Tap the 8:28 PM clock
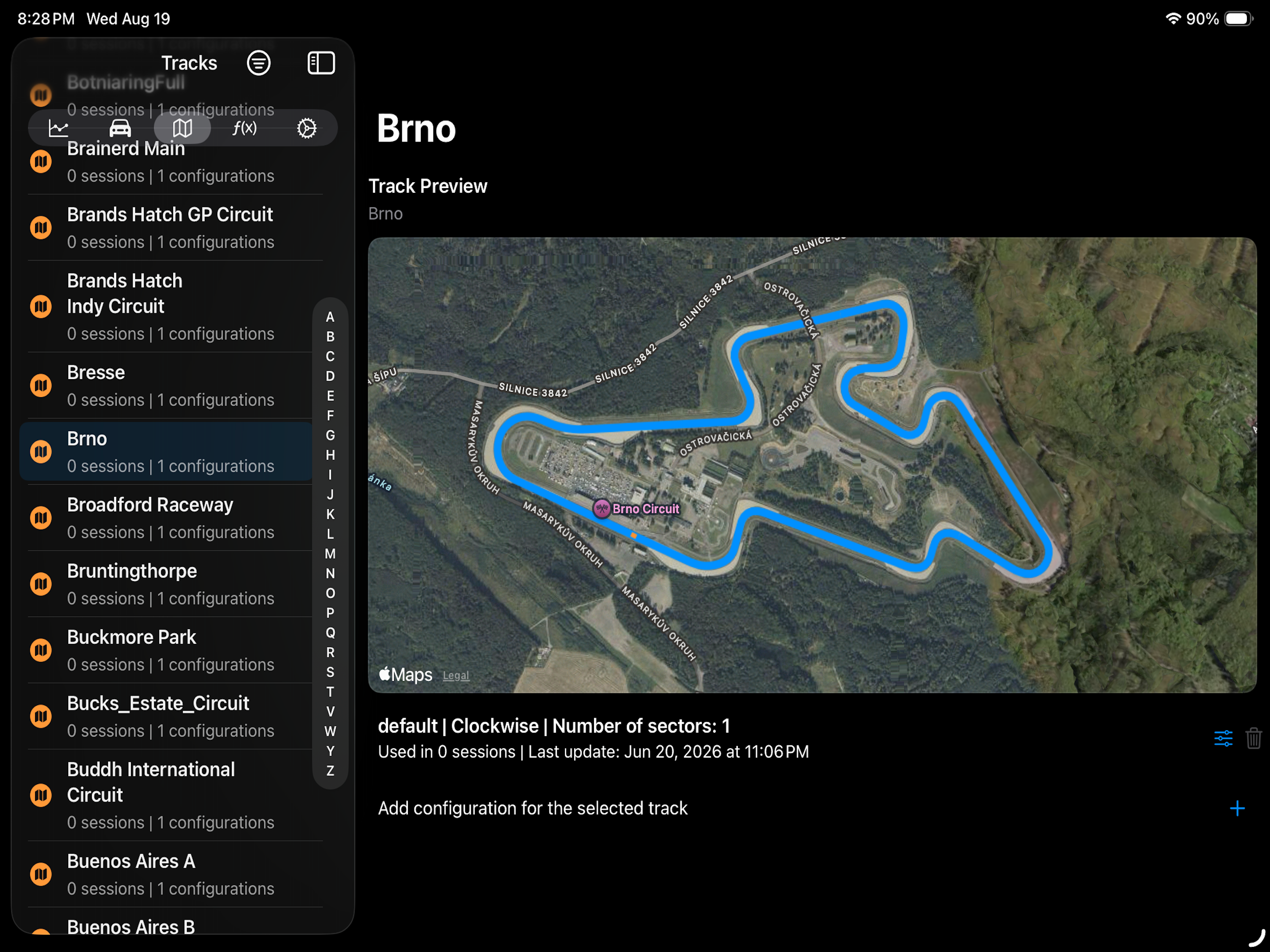The height and width of the screenshot is (952, 1270). click(x=46, y=18)
